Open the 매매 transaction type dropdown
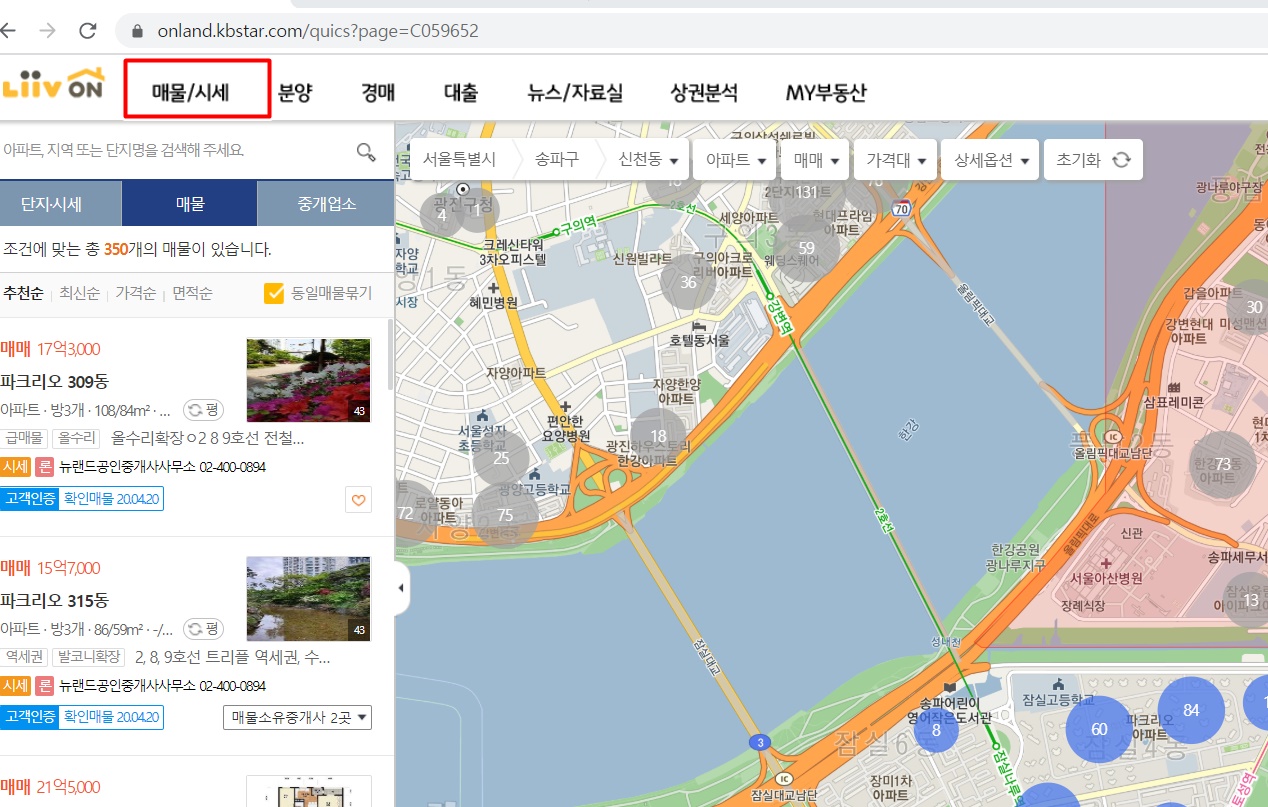 click(x=815, y=159)
